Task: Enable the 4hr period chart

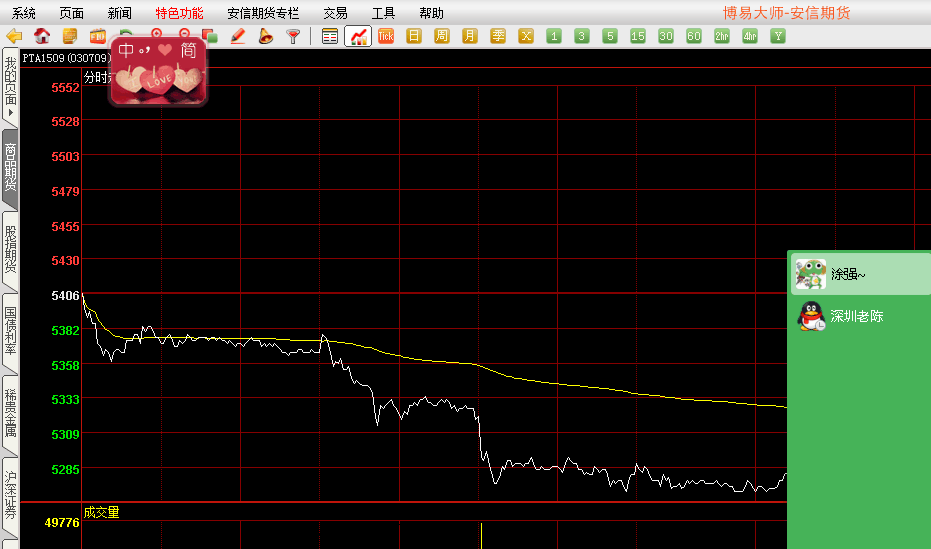Action: (750, 36)
